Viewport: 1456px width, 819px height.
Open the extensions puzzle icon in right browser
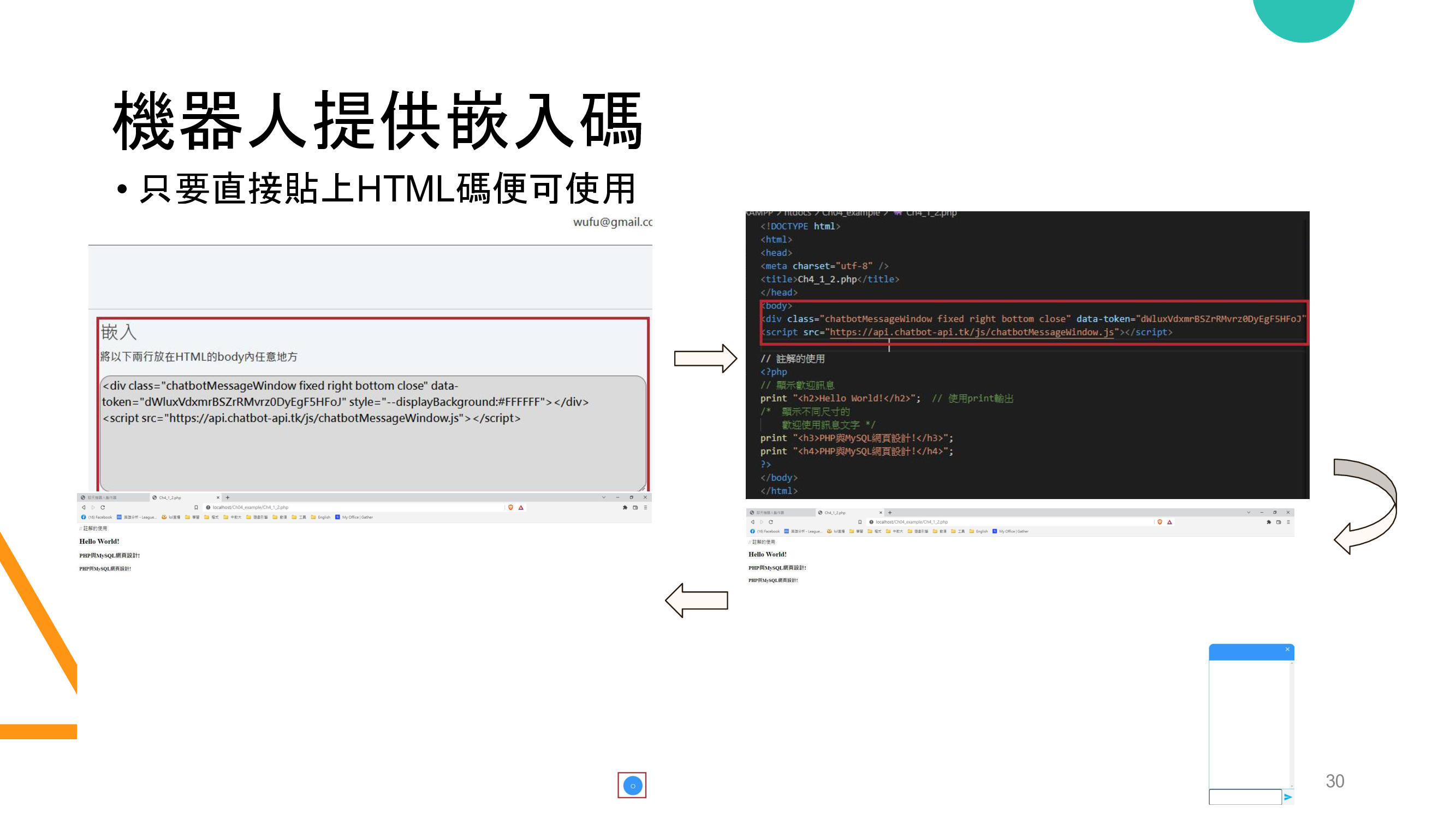coord(1268,523)
